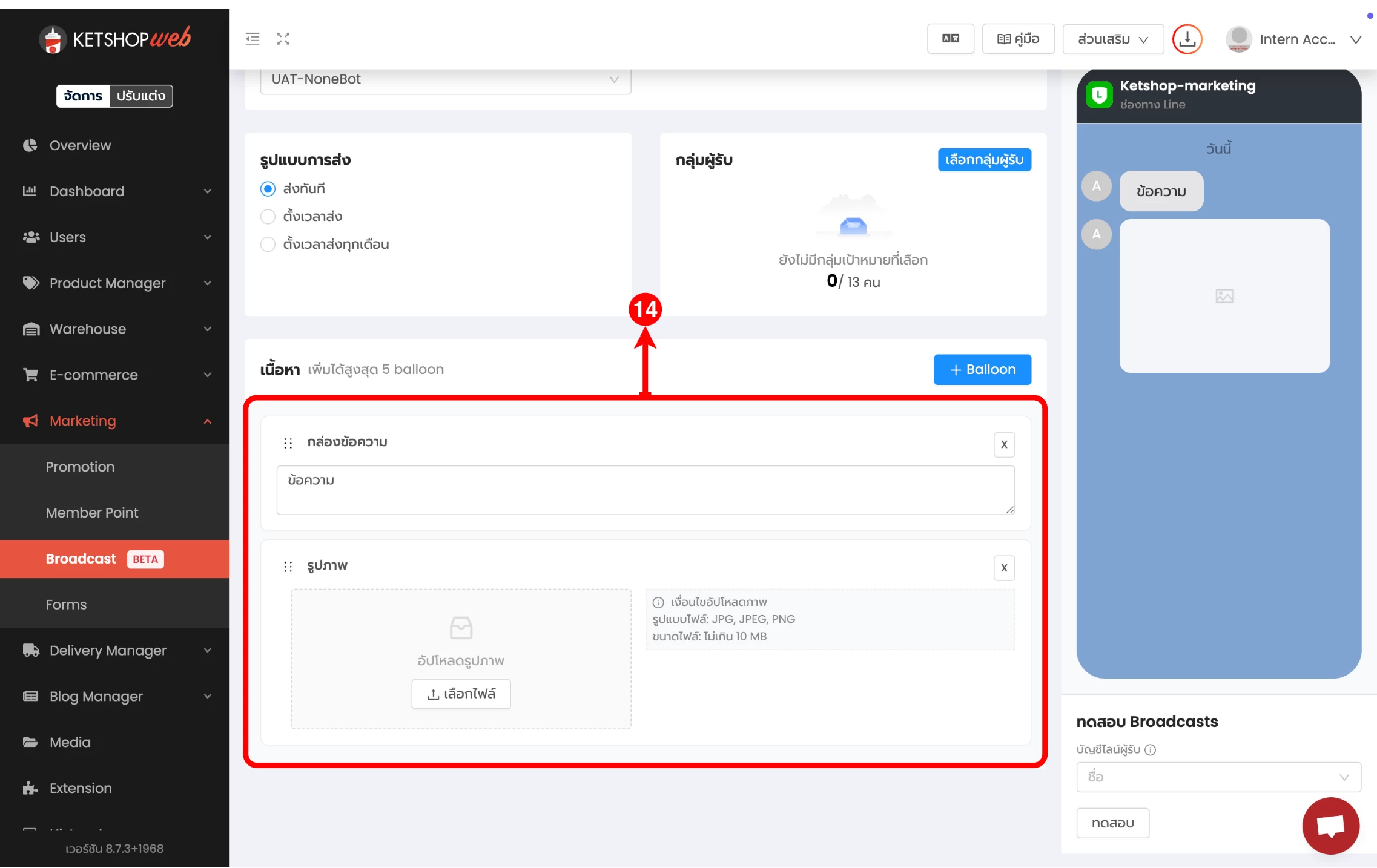Click the blue + Balloon button
The height and width of the screenshot is (868, 1377).
point(982,369)
